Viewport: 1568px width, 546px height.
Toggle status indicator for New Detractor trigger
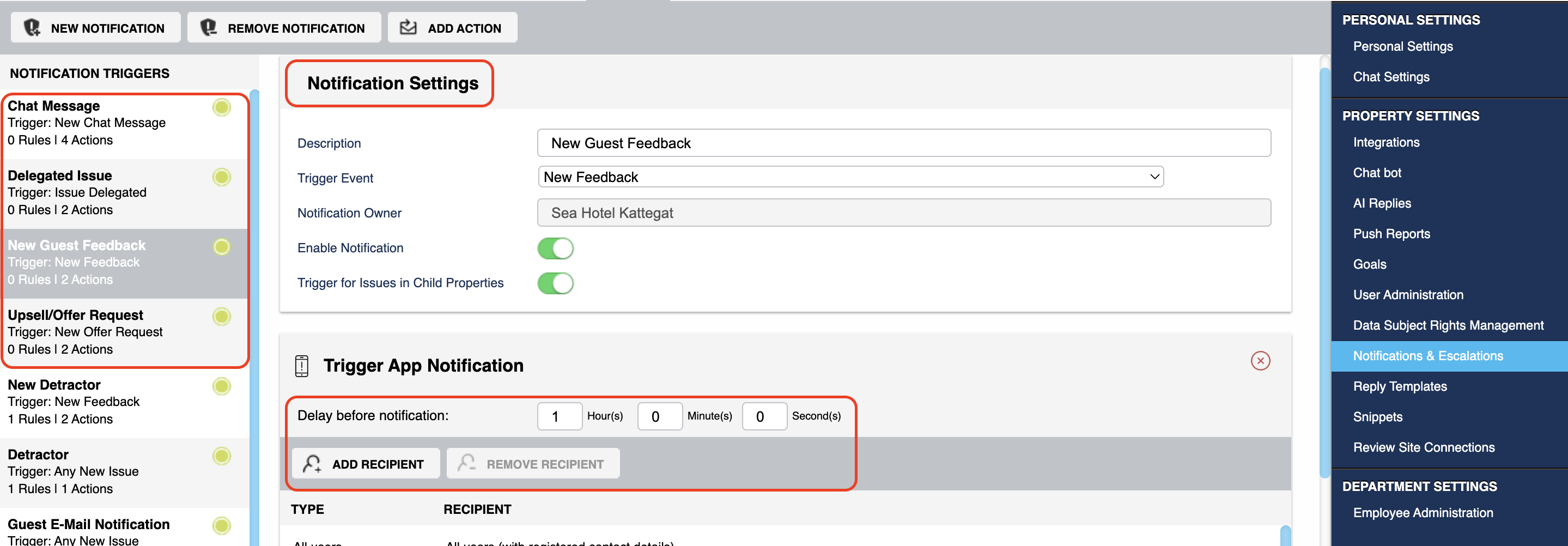(222, 386)
